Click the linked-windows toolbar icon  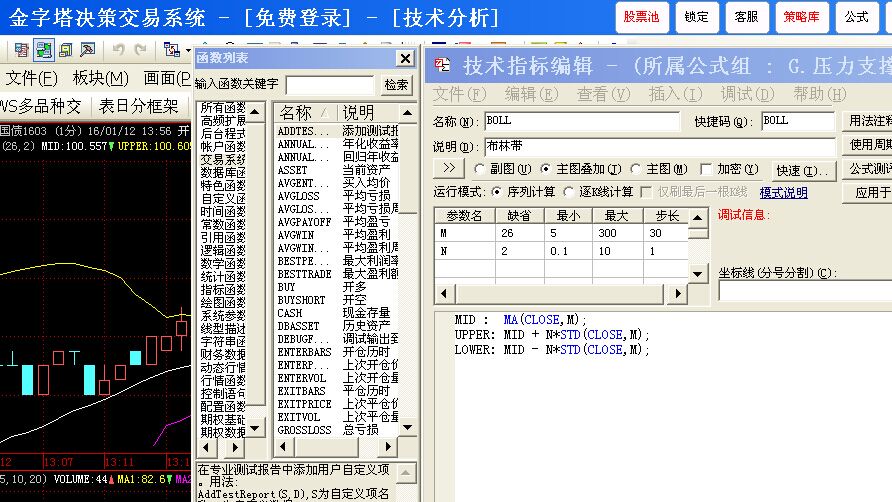[171, 50]
